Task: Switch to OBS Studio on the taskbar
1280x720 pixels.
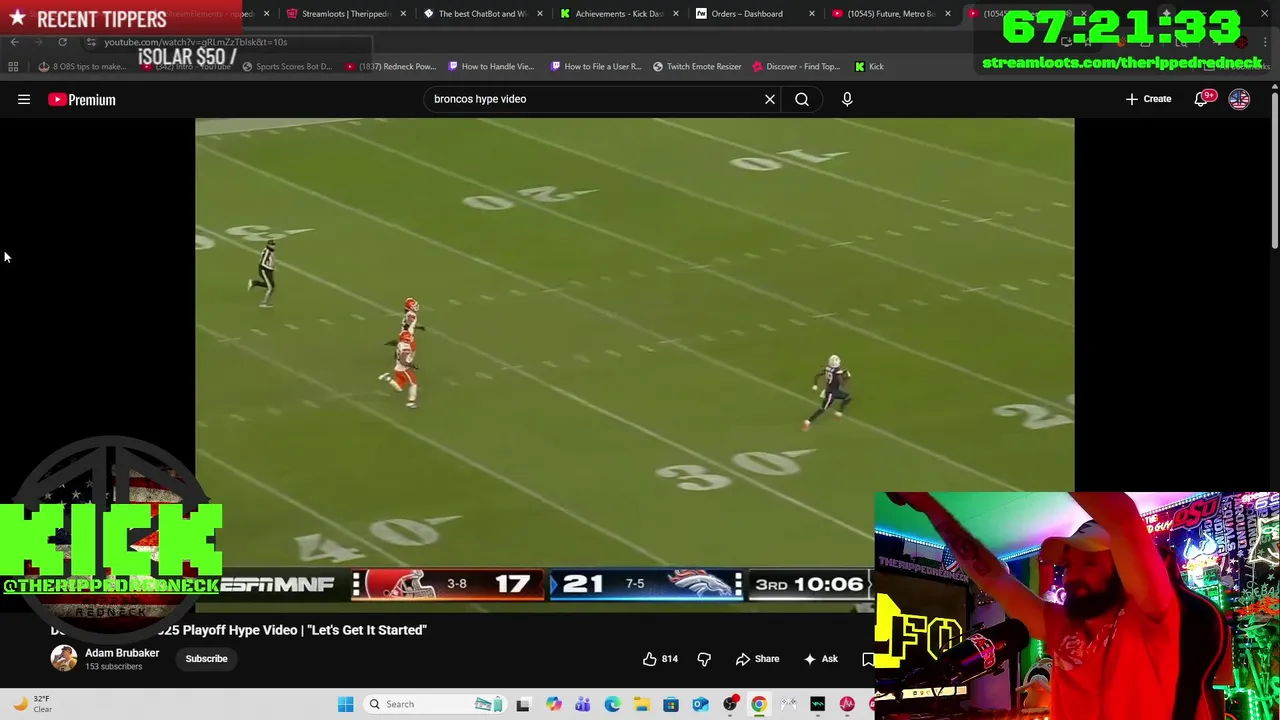Action: (x=730, y=704)
